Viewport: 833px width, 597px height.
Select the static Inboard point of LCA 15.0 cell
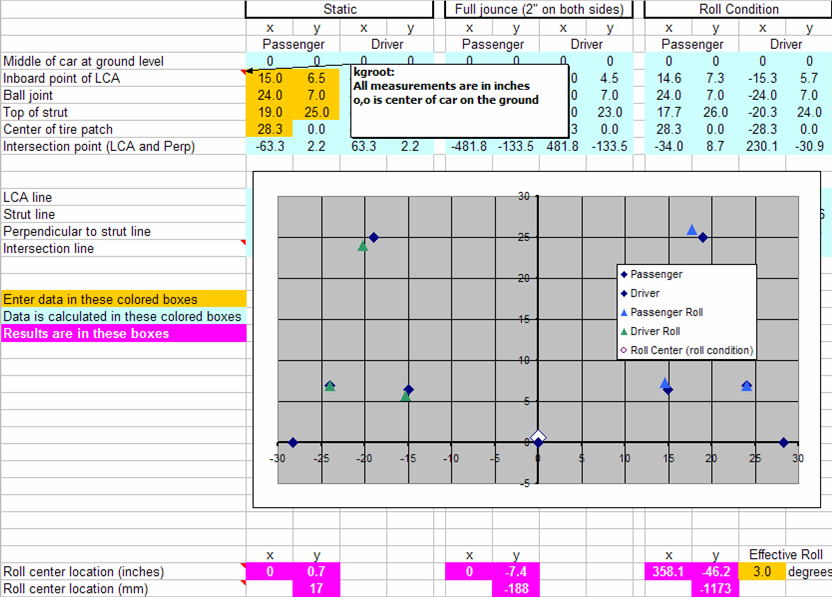tap(269, 78)
